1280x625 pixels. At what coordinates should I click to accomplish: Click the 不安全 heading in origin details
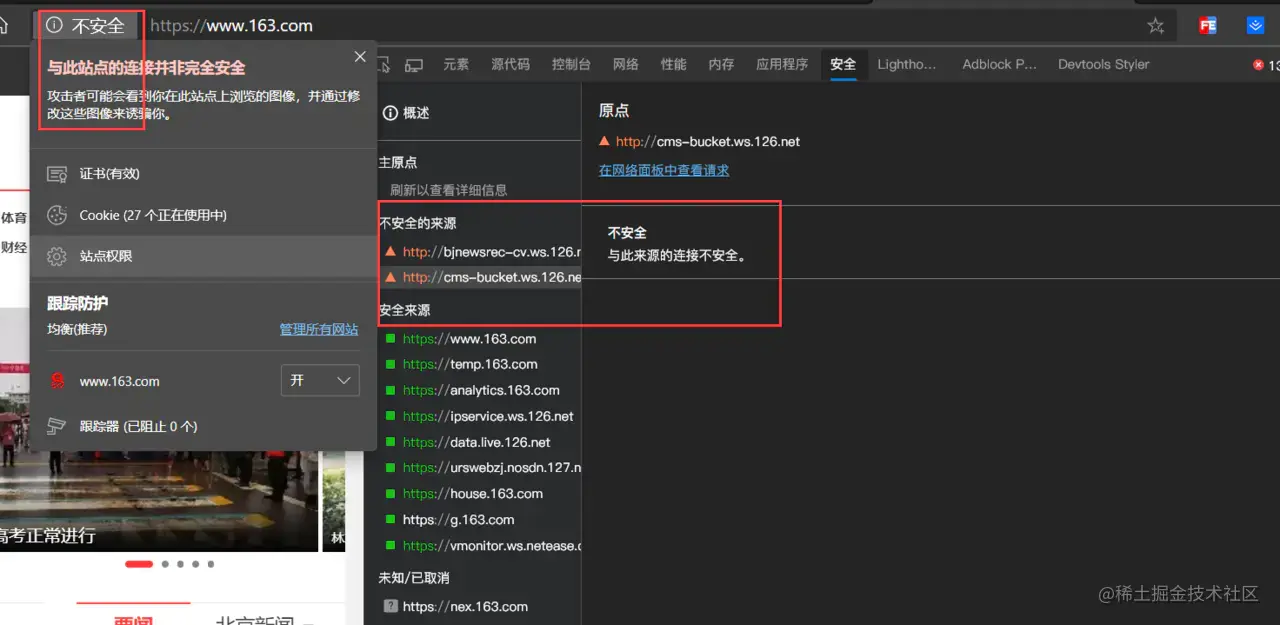click(x=627, y=233)
